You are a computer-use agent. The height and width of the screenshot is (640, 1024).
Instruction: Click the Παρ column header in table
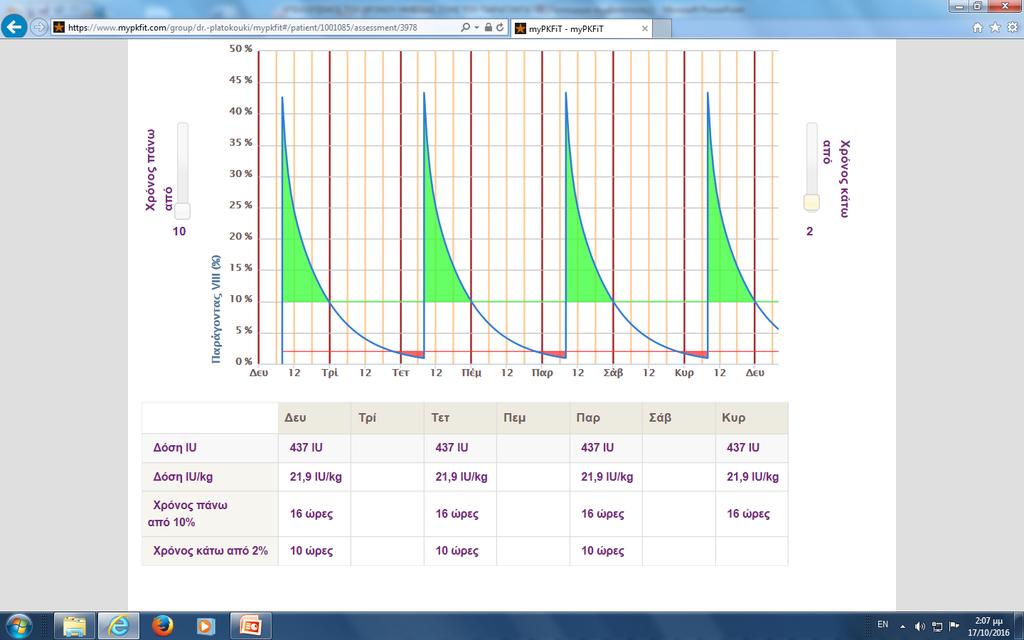[x=605, y=418]
